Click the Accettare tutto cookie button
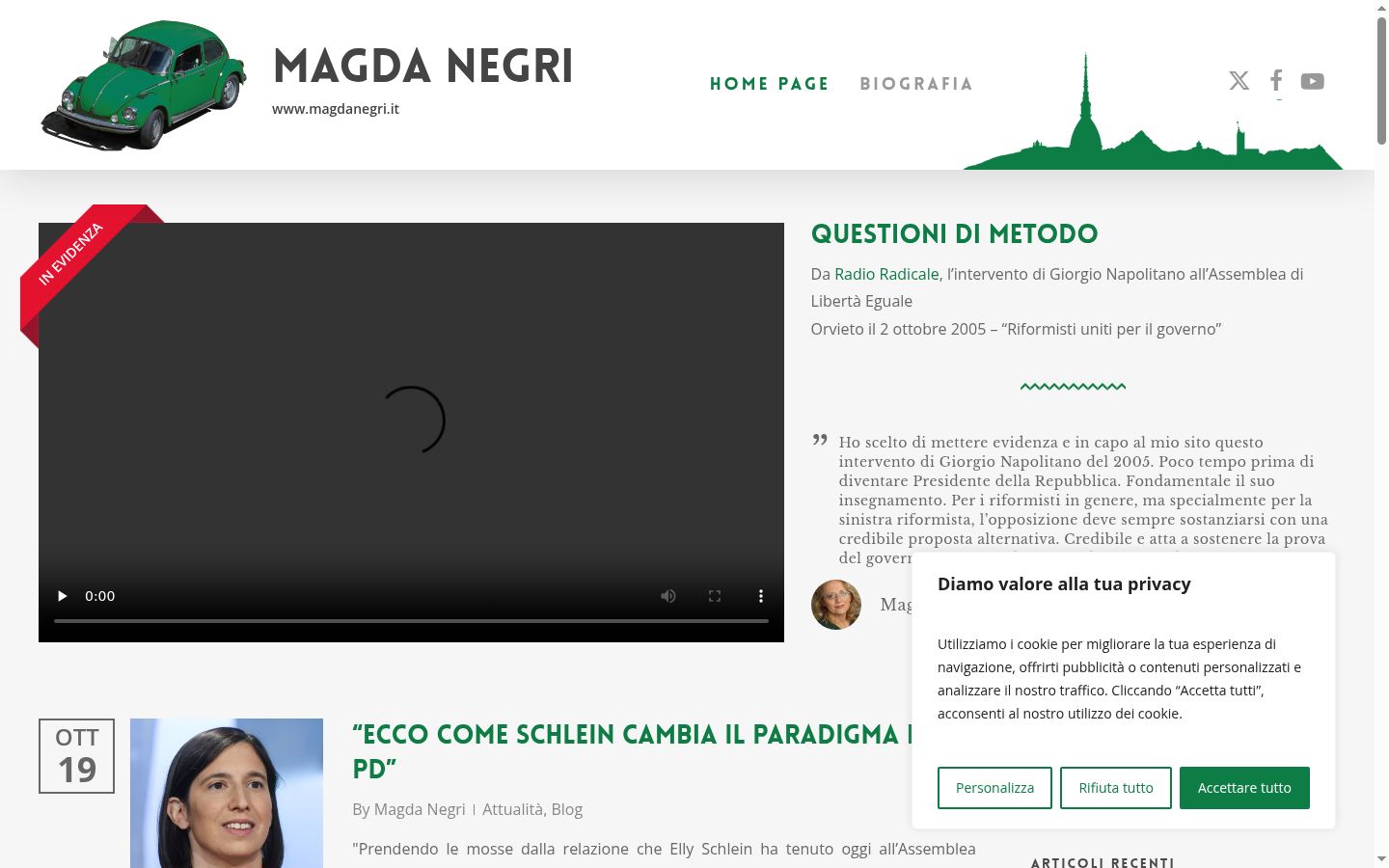1389x868 pixels. (x=1244, y=788)
